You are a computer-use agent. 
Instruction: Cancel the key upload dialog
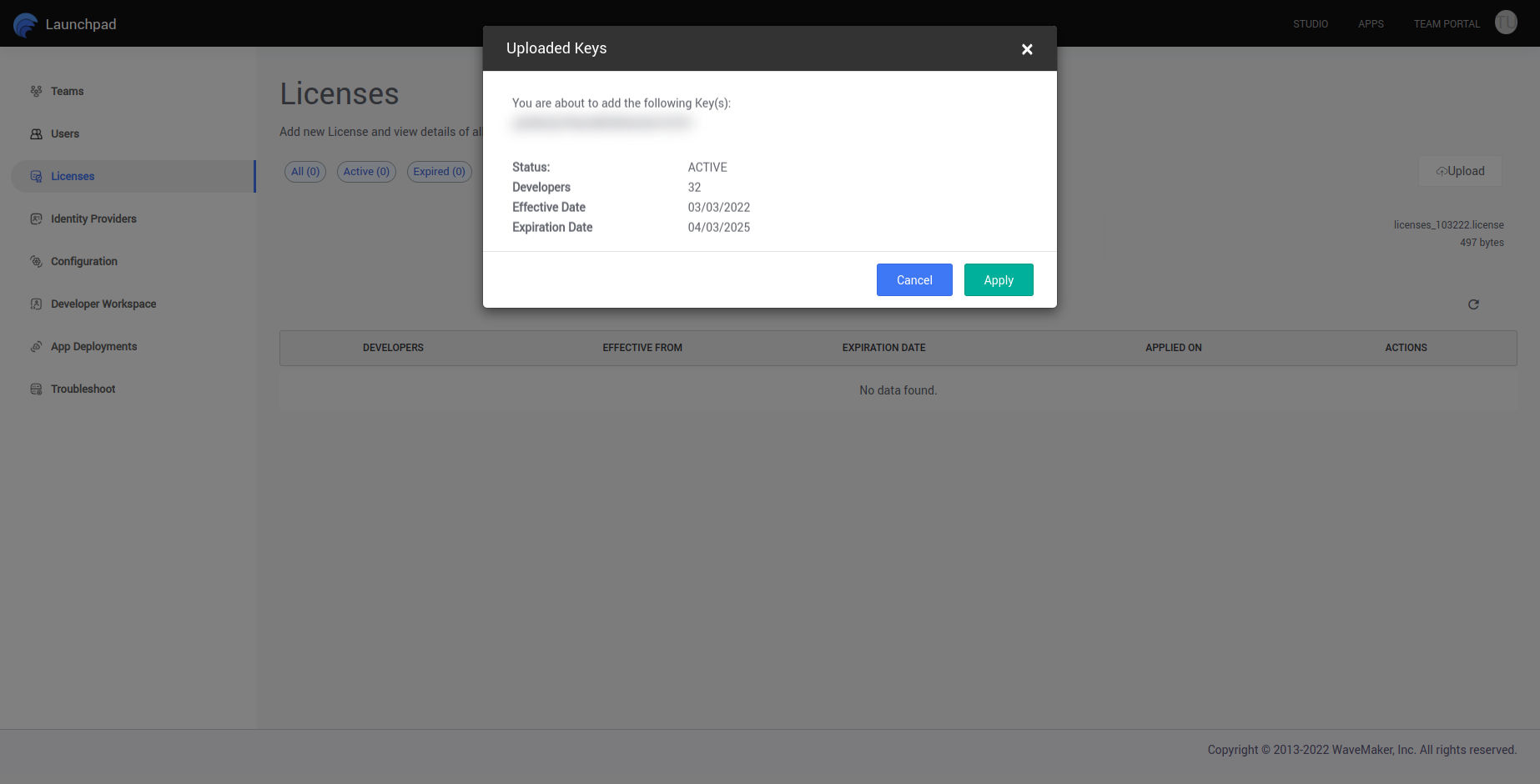(913, 280)
